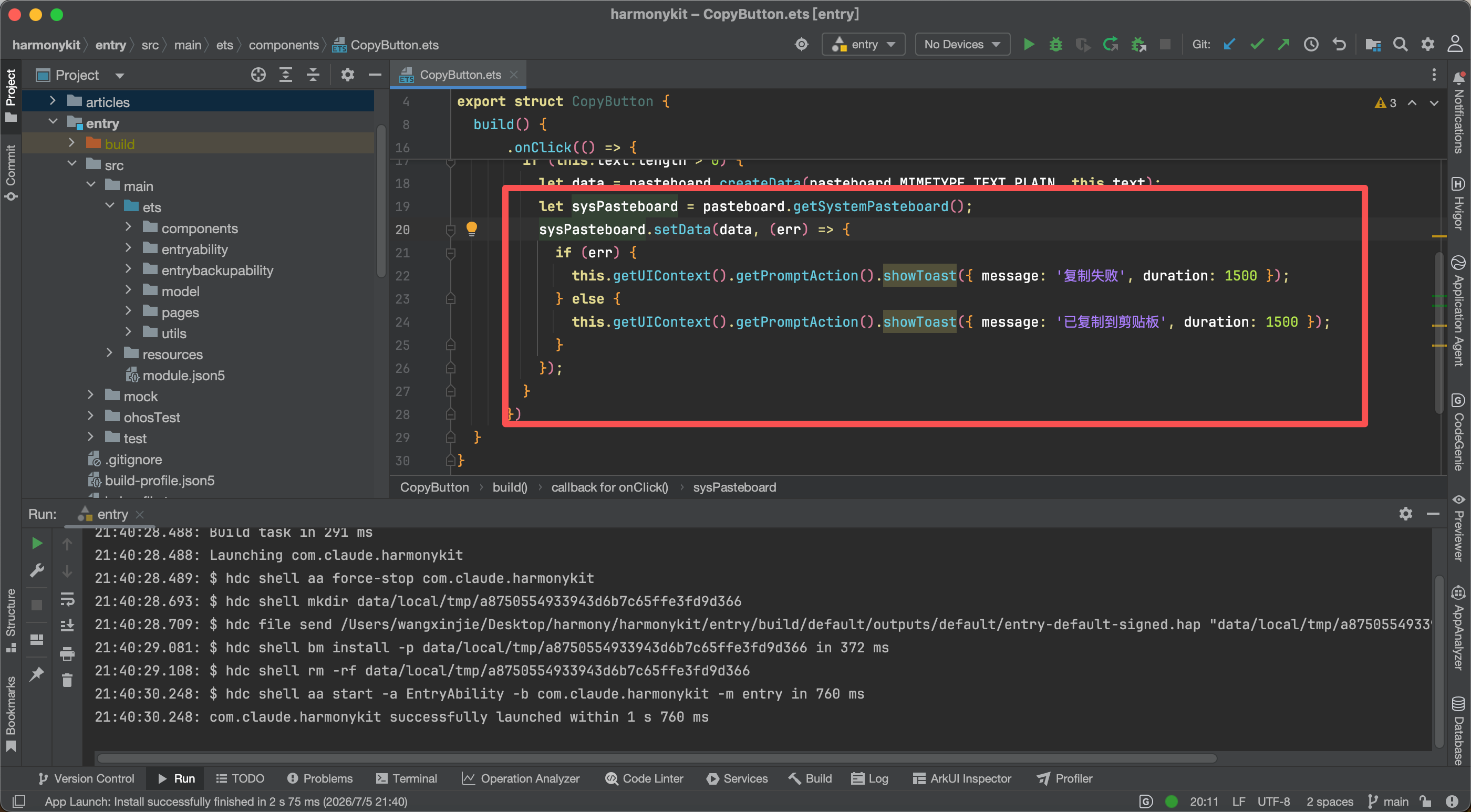Click Git update project arrow

1229,45
